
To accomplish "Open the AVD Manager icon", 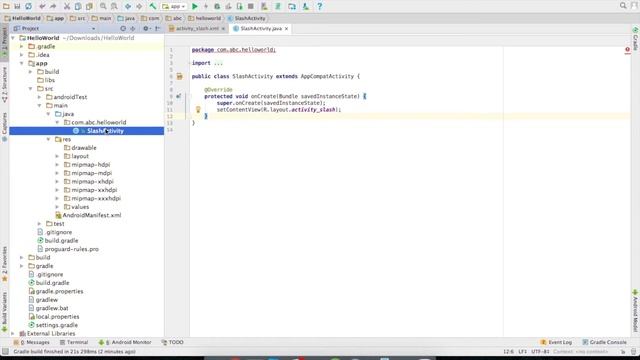I will coord(264,6).
